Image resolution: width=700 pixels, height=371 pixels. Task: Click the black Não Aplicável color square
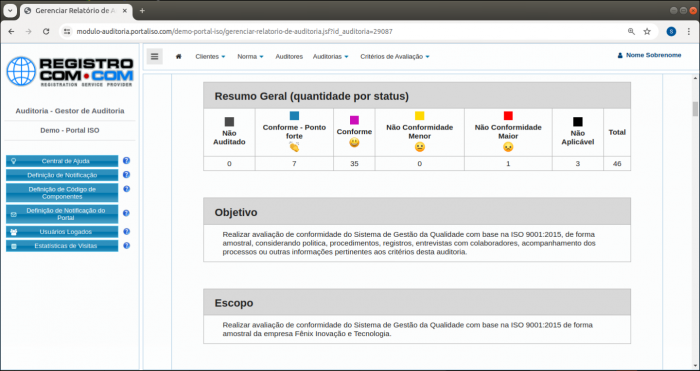(578, 122)
